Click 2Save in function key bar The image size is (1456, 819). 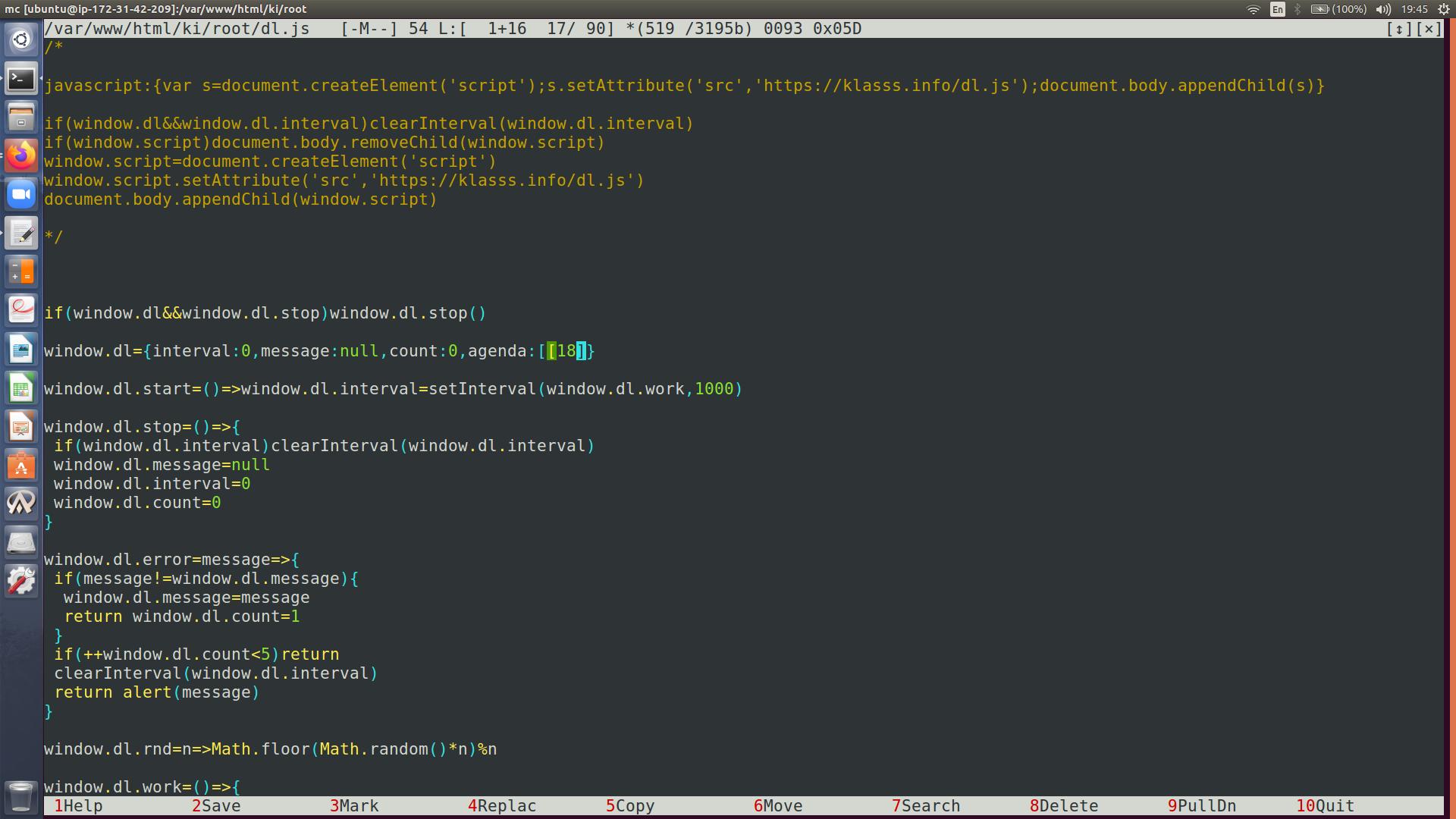tap(215, 806)
